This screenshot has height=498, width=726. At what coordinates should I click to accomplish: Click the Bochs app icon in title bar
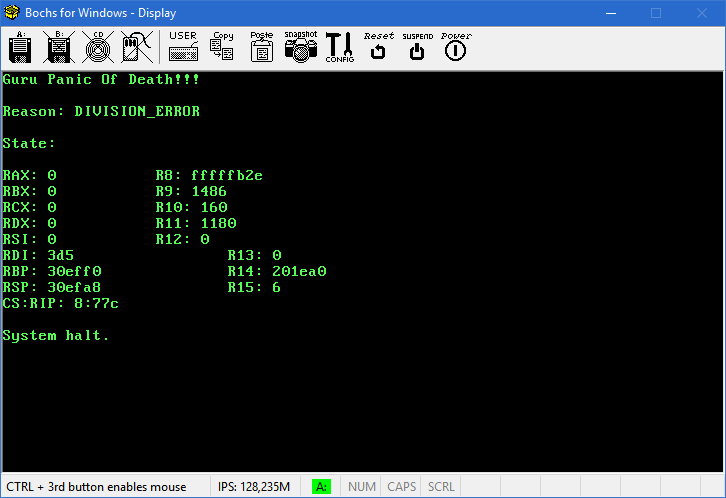coord(12,12)
